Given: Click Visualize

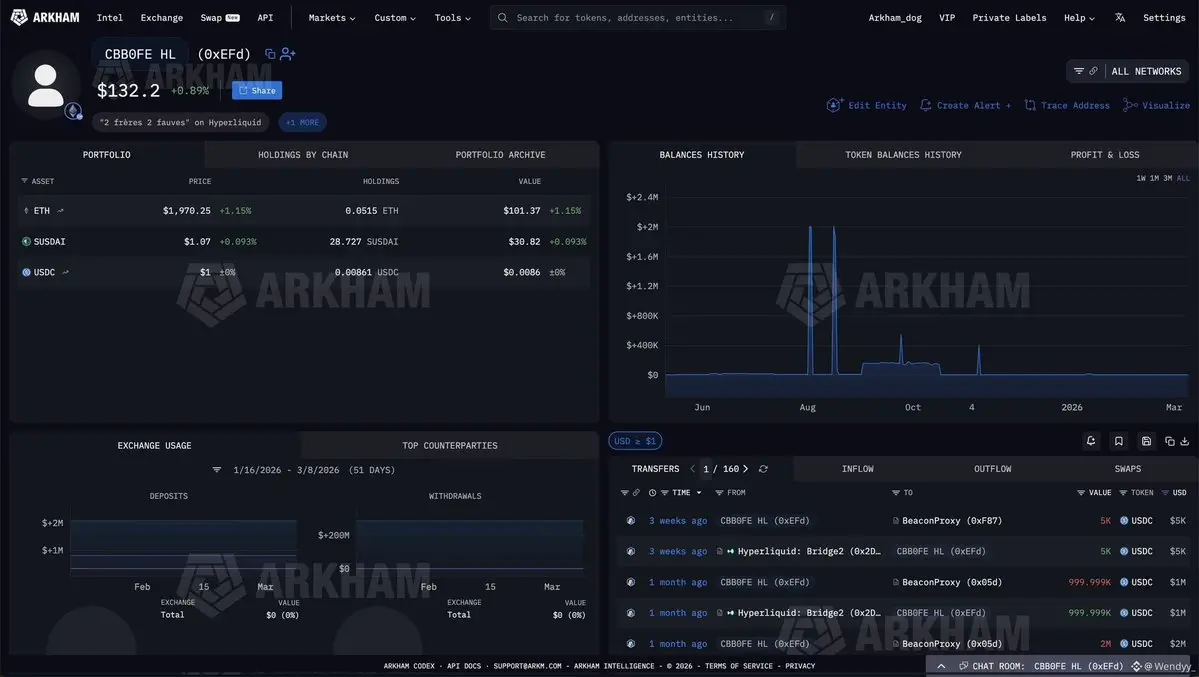Looking at the screenshot, I should point(1156,106).
